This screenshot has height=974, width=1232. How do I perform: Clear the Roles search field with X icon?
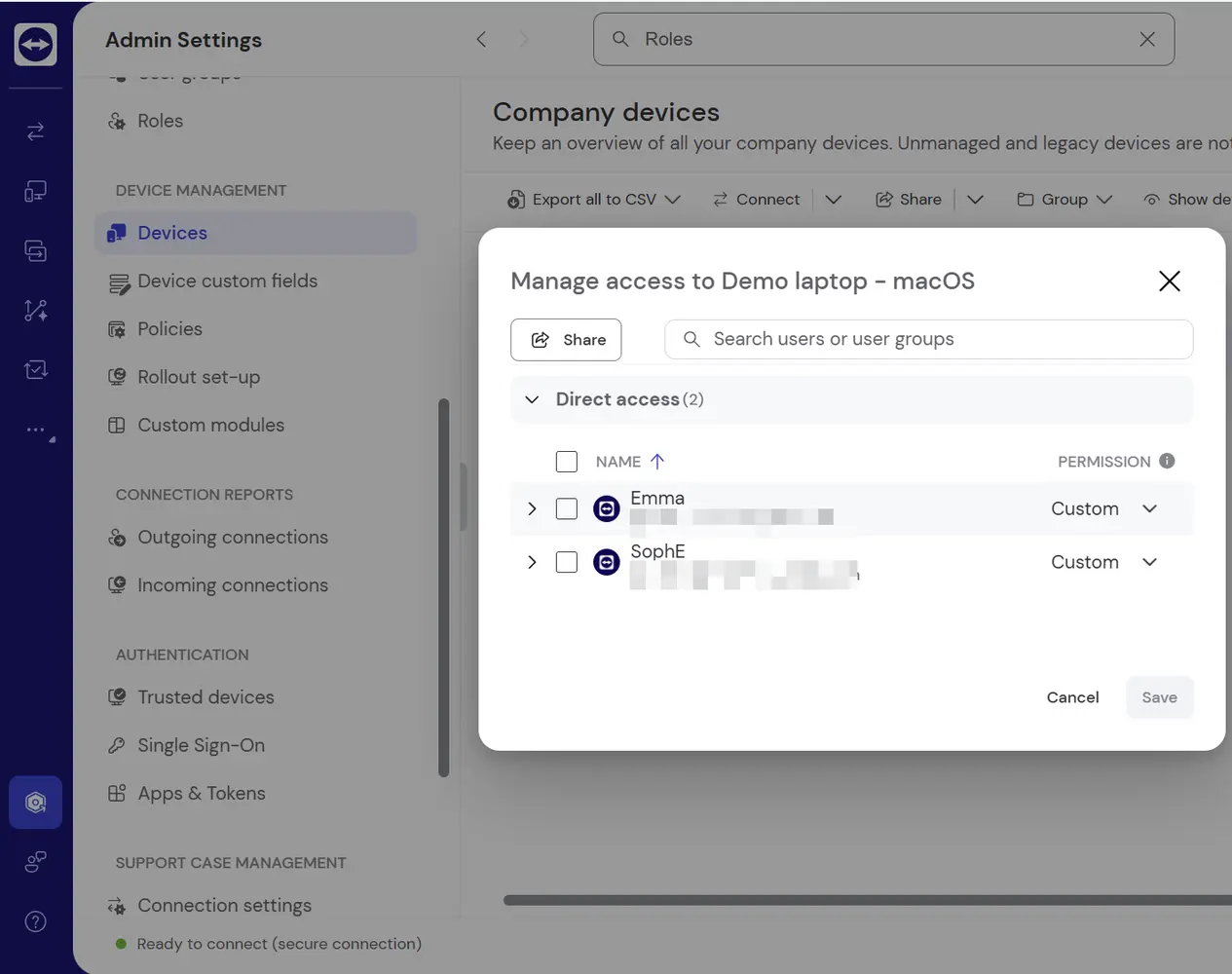[x=1147, y=39]
